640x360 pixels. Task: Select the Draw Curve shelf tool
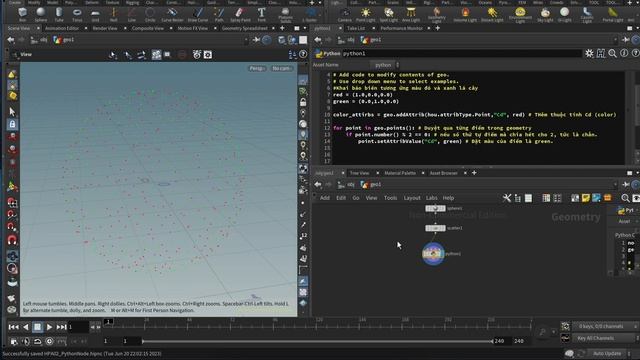click(198, 14)
